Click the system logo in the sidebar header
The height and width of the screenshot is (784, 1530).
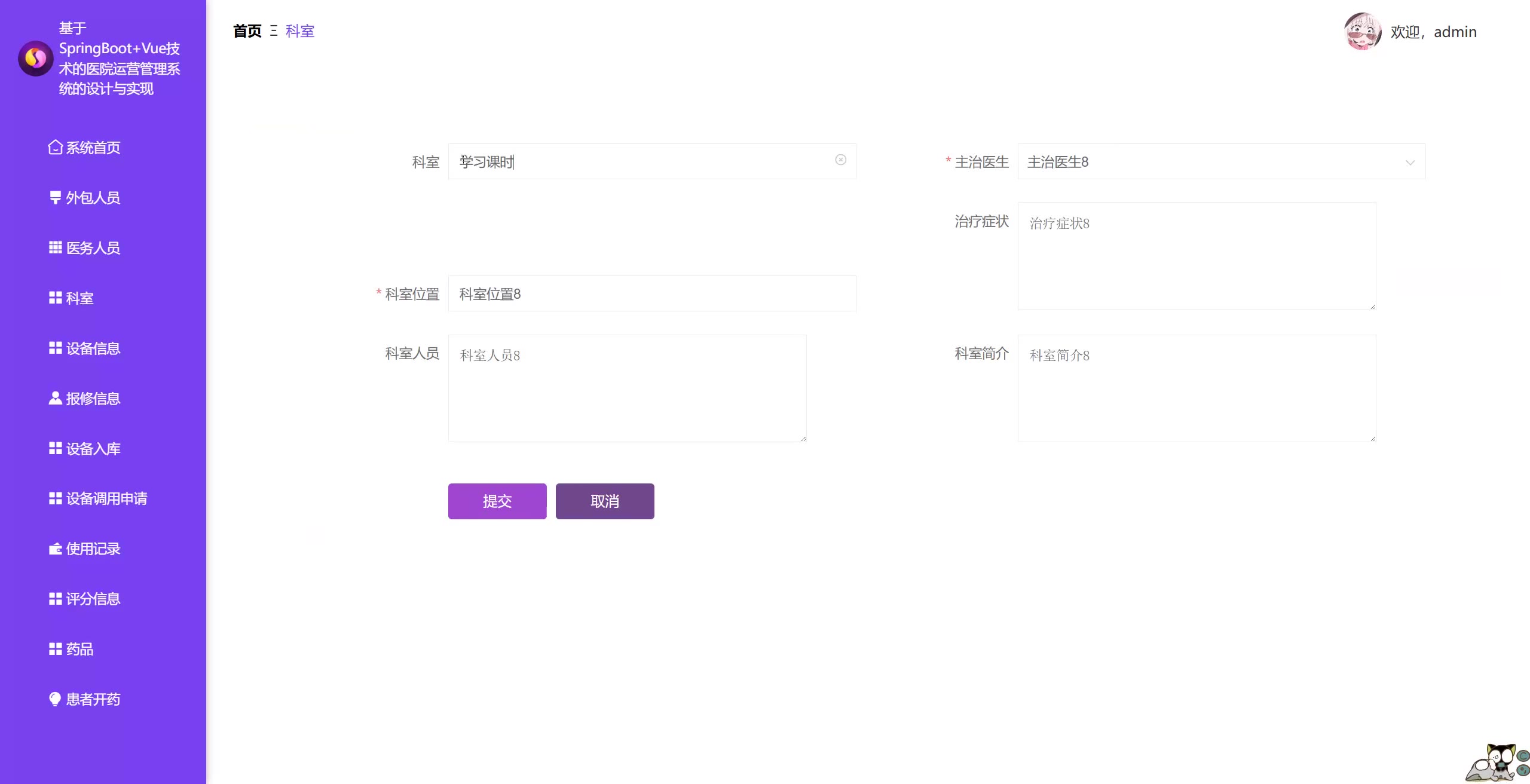point(36,58)
